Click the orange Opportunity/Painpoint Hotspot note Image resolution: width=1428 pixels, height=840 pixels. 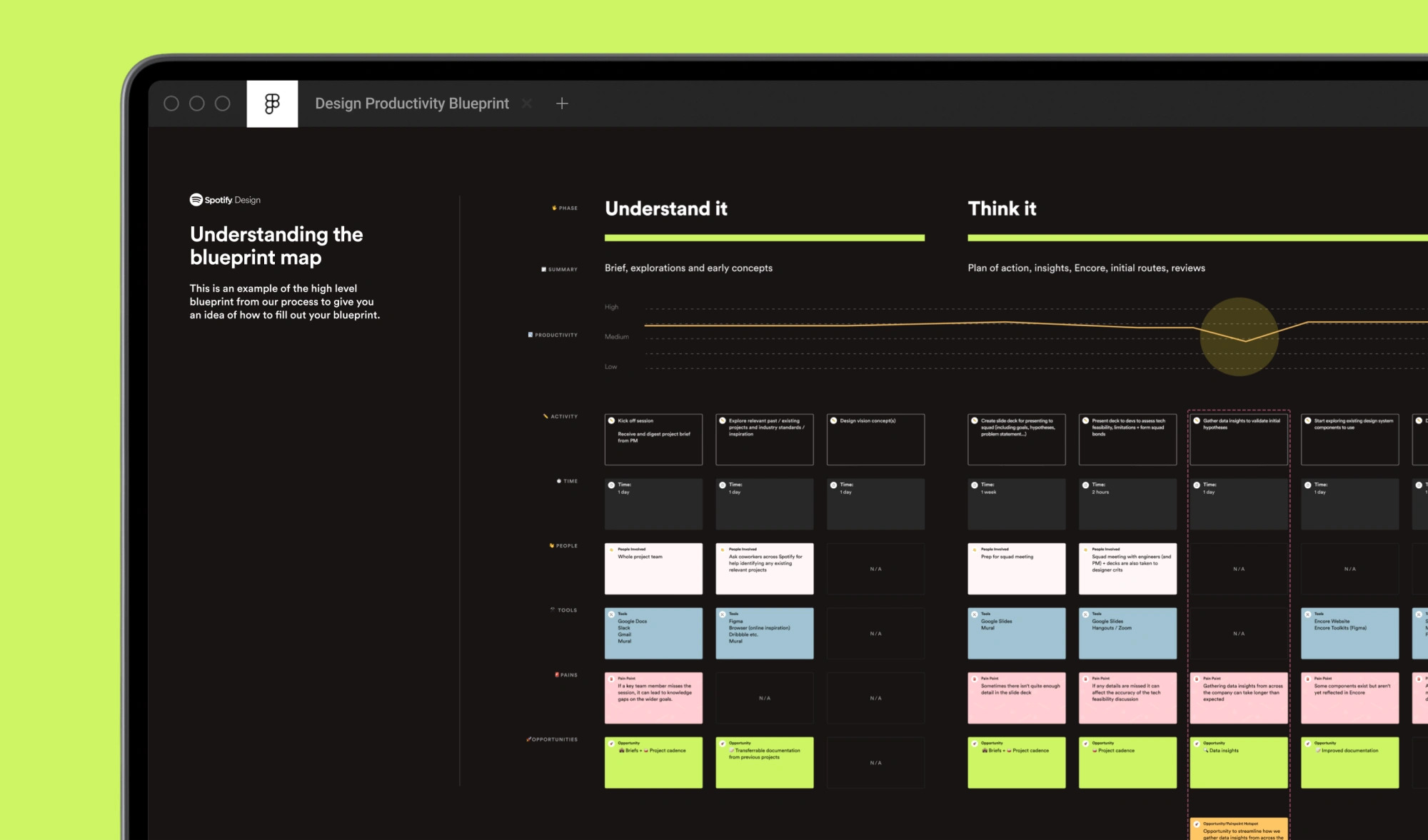click(1239, 830)
